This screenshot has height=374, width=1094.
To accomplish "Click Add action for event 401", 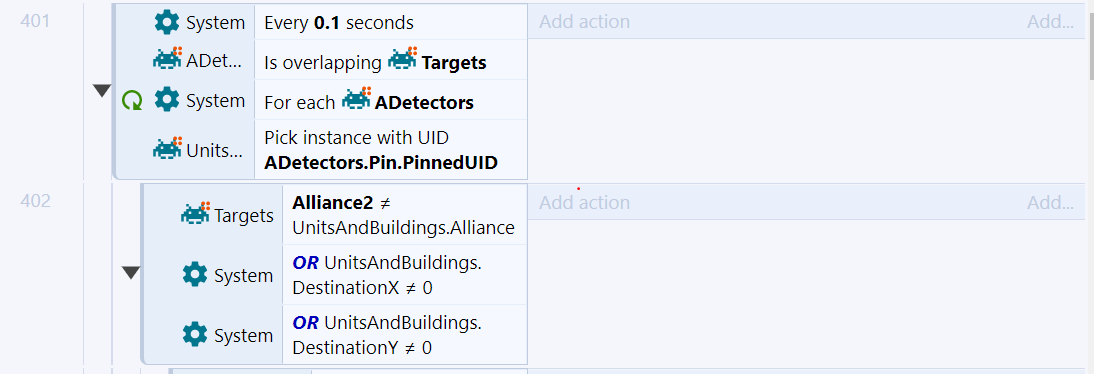I will (x=585, y=22).
